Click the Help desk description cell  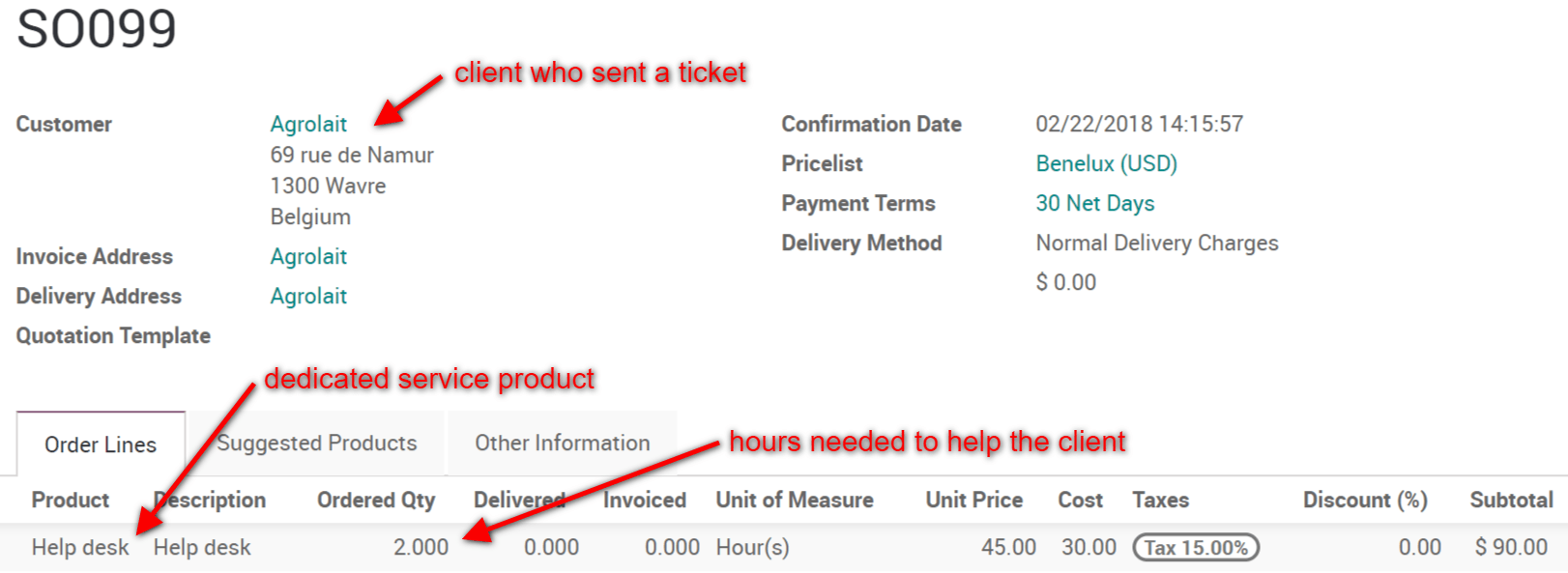(202, 548)
